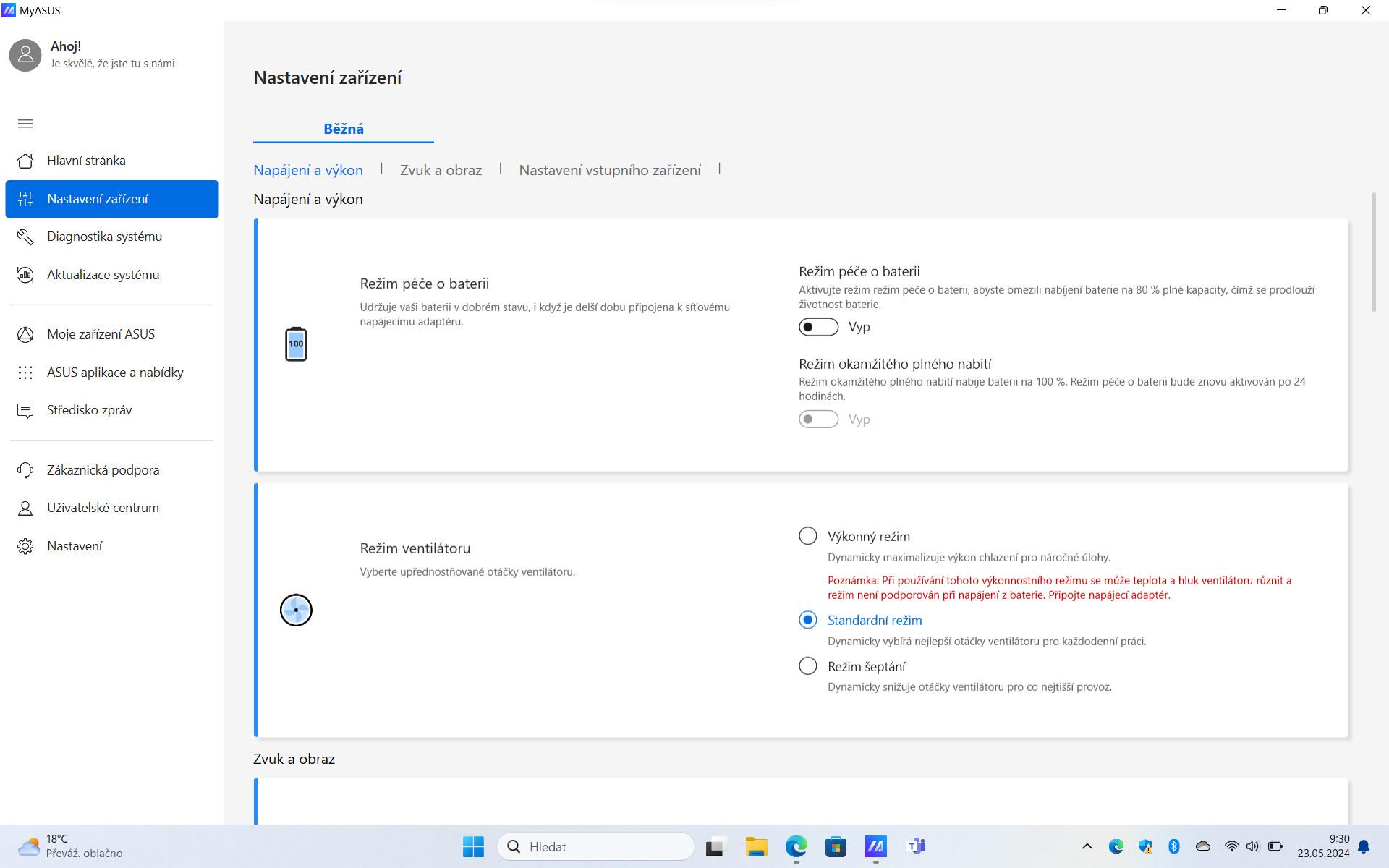Click the Edge icon in system tray
The width and height of the screenshot is (1389, 868).
(1116, 846)
